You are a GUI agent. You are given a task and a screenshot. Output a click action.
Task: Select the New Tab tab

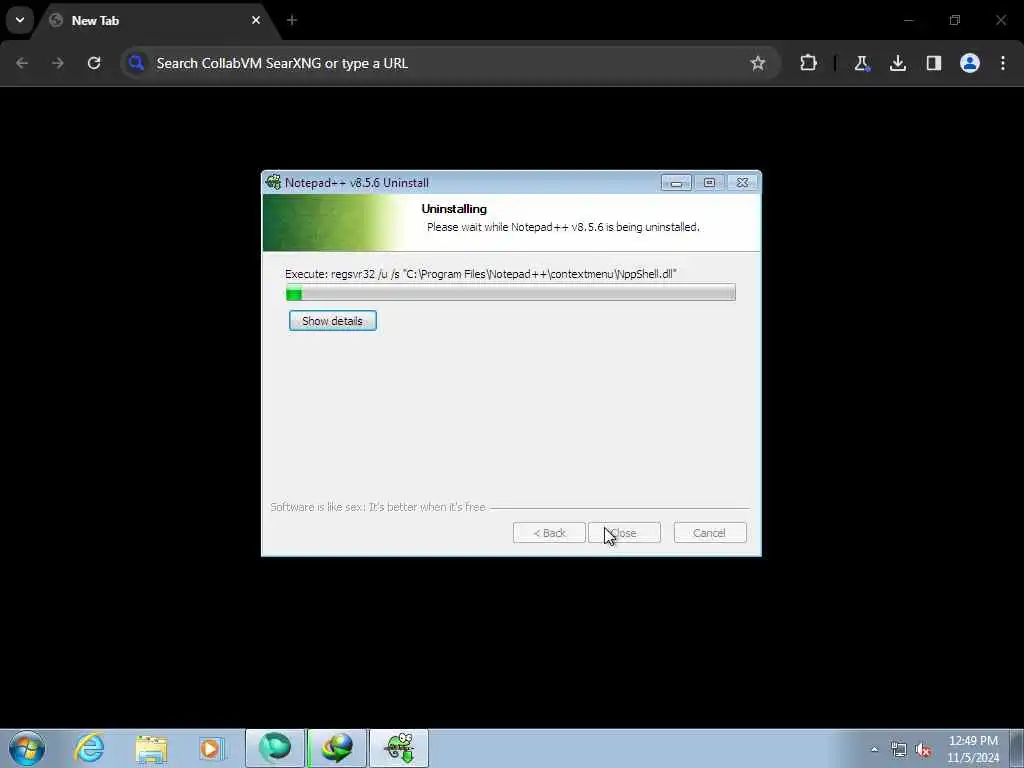[154, 21]
